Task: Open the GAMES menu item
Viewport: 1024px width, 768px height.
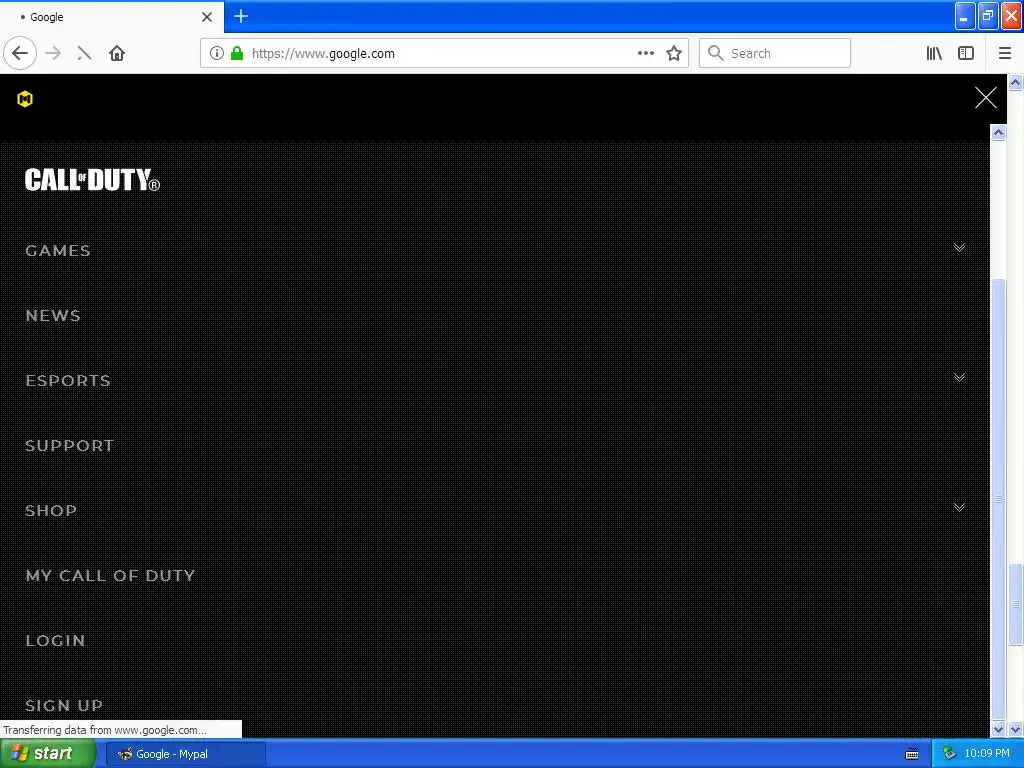Action: click(57, 251)
